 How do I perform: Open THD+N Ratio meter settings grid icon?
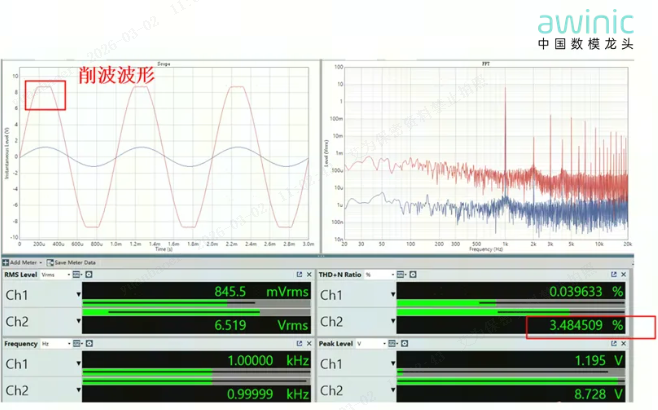pyautogui.click(x=401, y=275)
